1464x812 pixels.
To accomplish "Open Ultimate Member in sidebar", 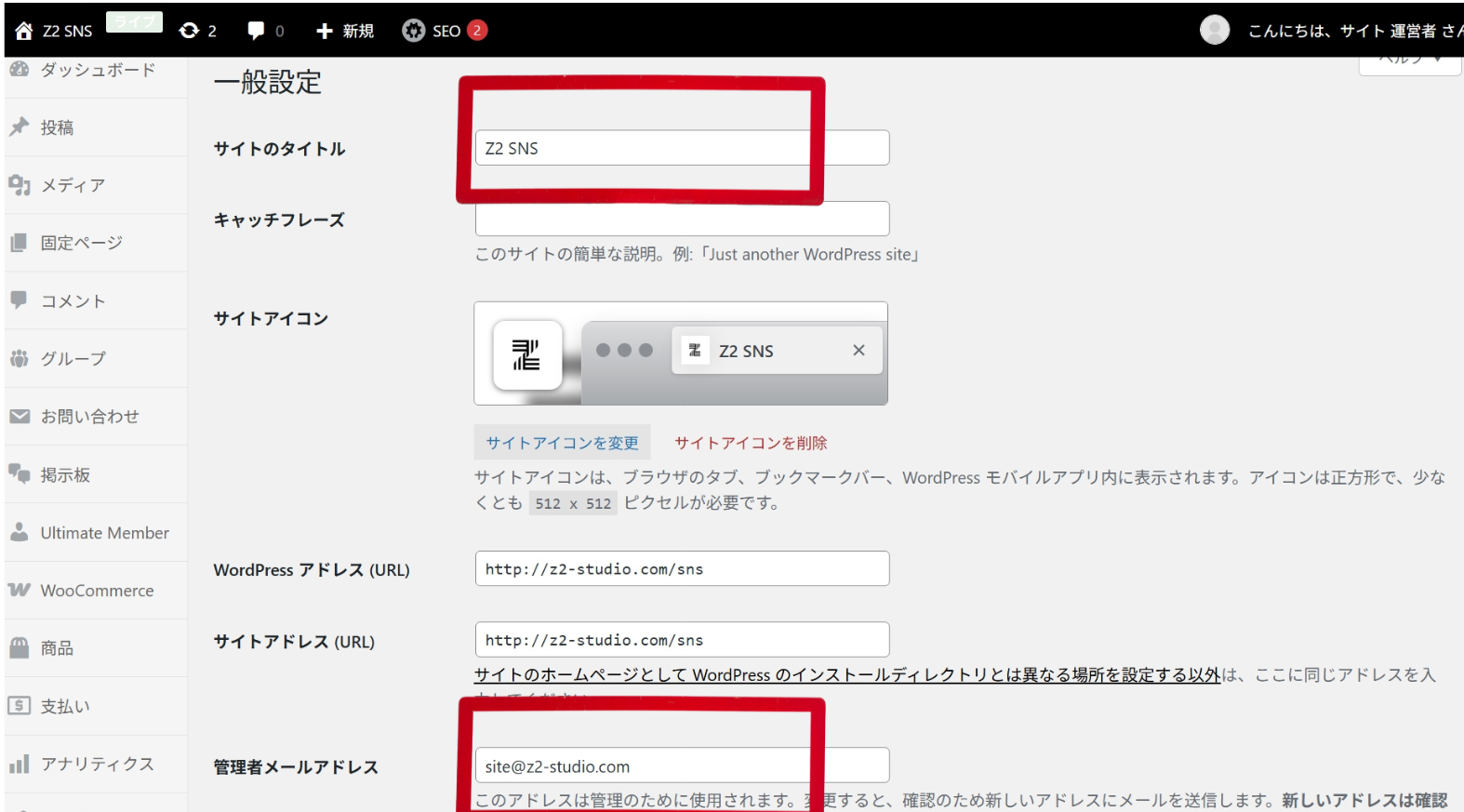I will [x=104, y=533].
